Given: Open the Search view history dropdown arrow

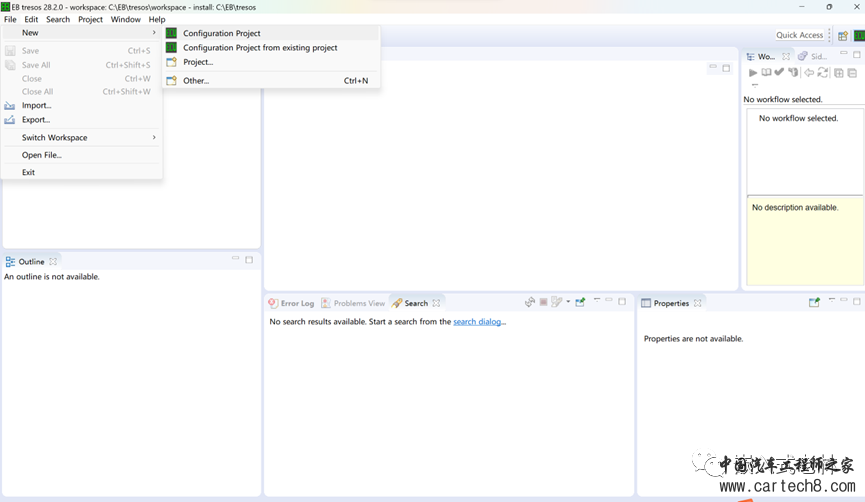Looking at the screenshot, I should 568,302.
